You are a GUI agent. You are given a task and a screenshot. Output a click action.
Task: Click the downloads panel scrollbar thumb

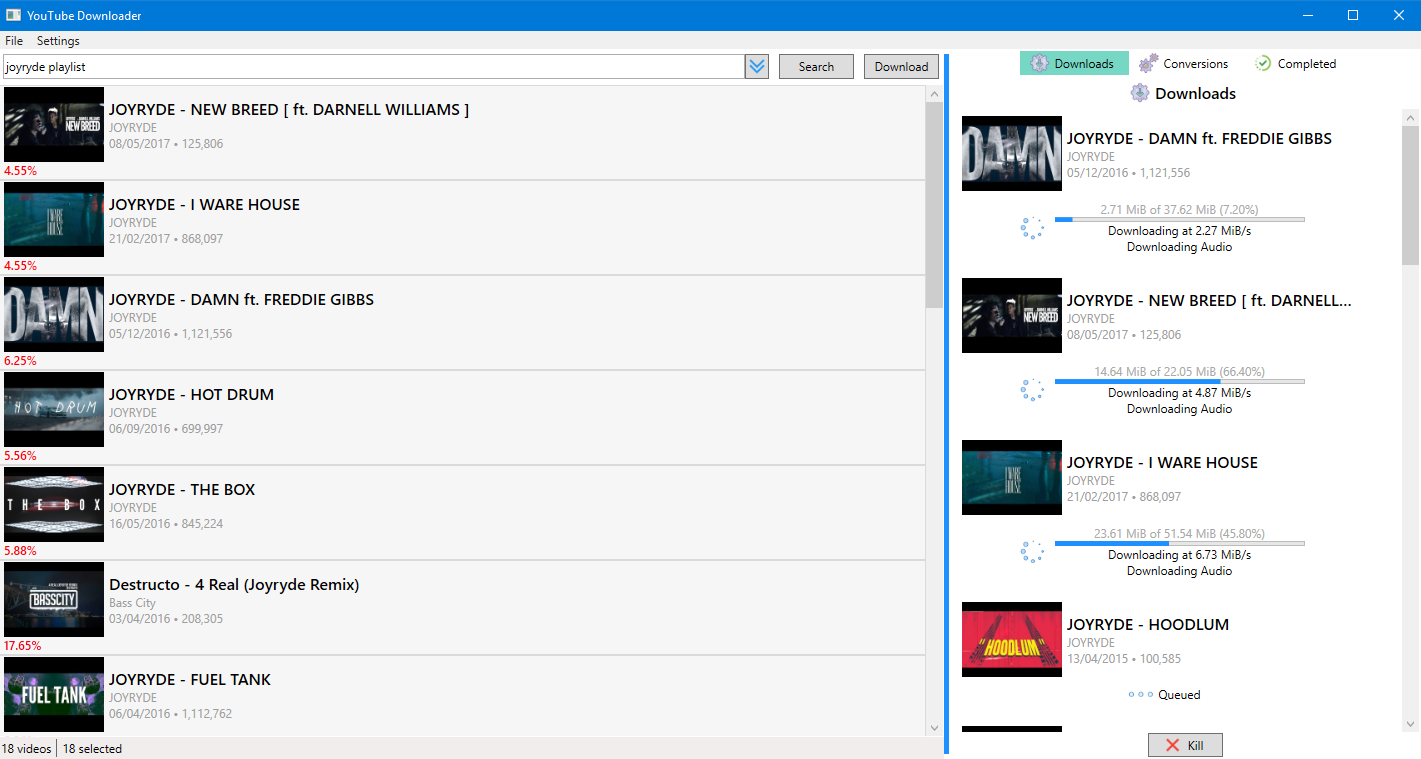[x=1410, y=194]
